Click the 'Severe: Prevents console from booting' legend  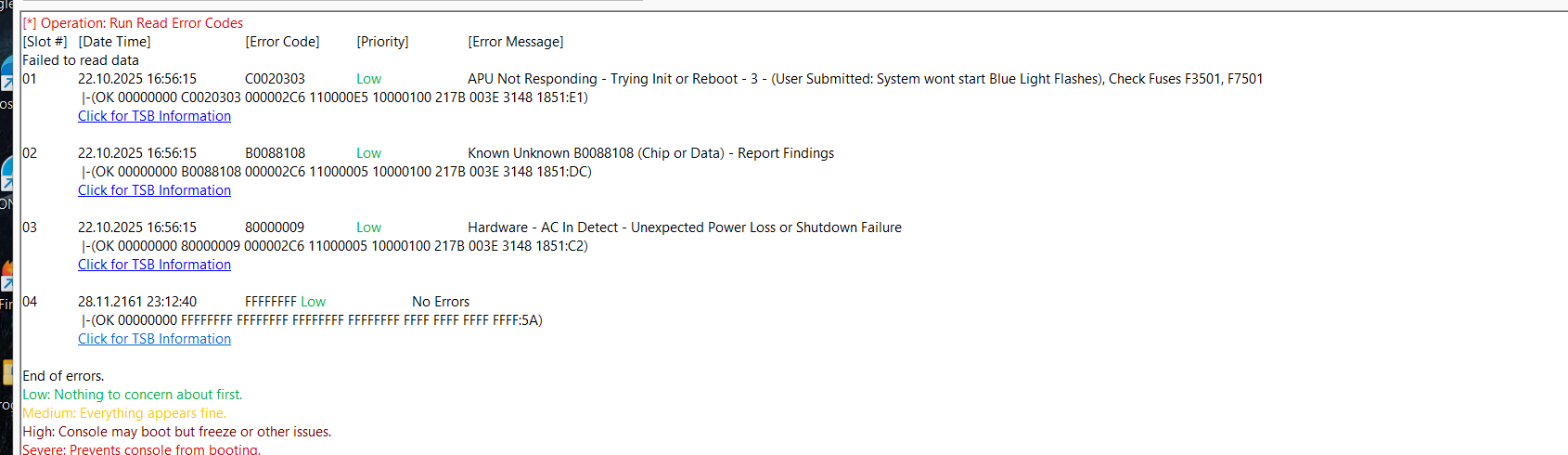click(x=141, y=449)
